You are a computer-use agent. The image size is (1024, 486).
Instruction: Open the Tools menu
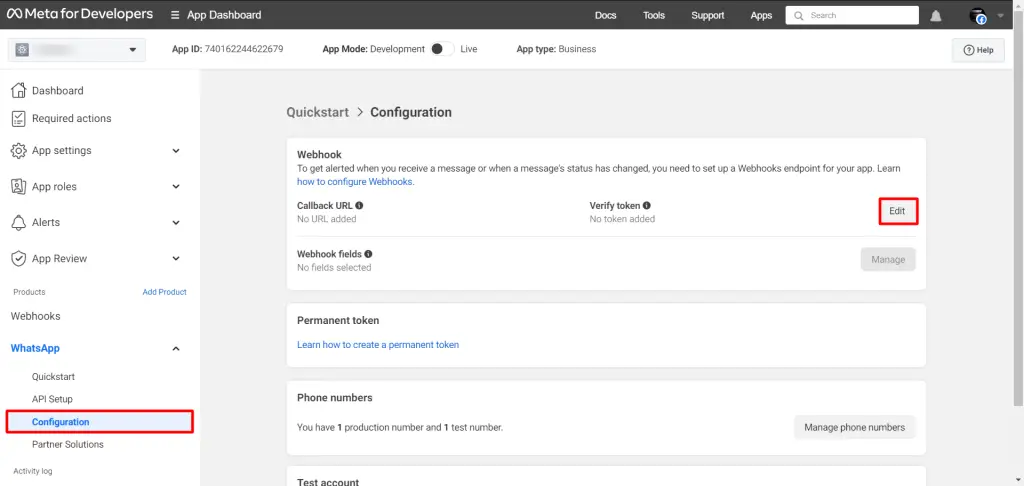(x=654, y=15)
